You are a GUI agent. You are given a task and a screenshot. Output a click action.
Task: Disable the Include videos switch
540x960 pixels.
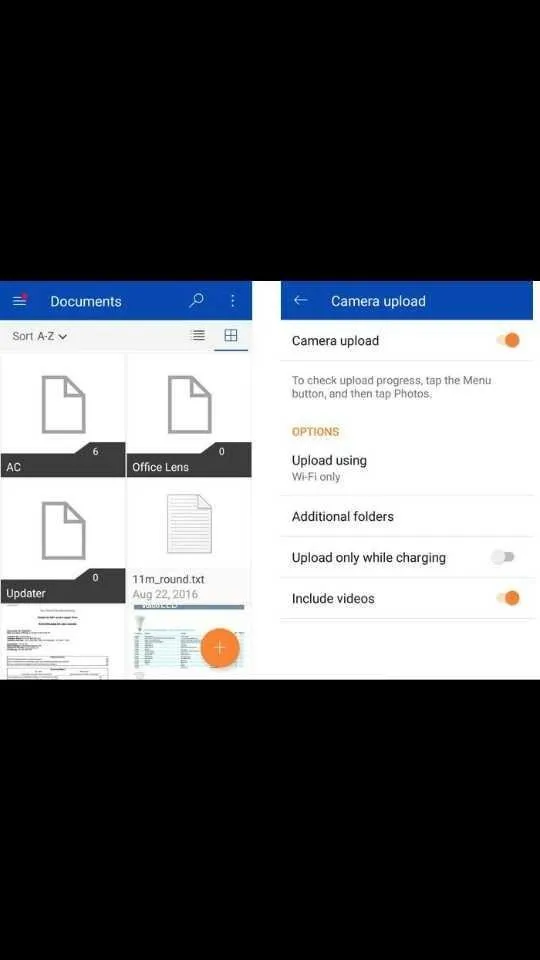pyautogui.click(x=508, y=598)
